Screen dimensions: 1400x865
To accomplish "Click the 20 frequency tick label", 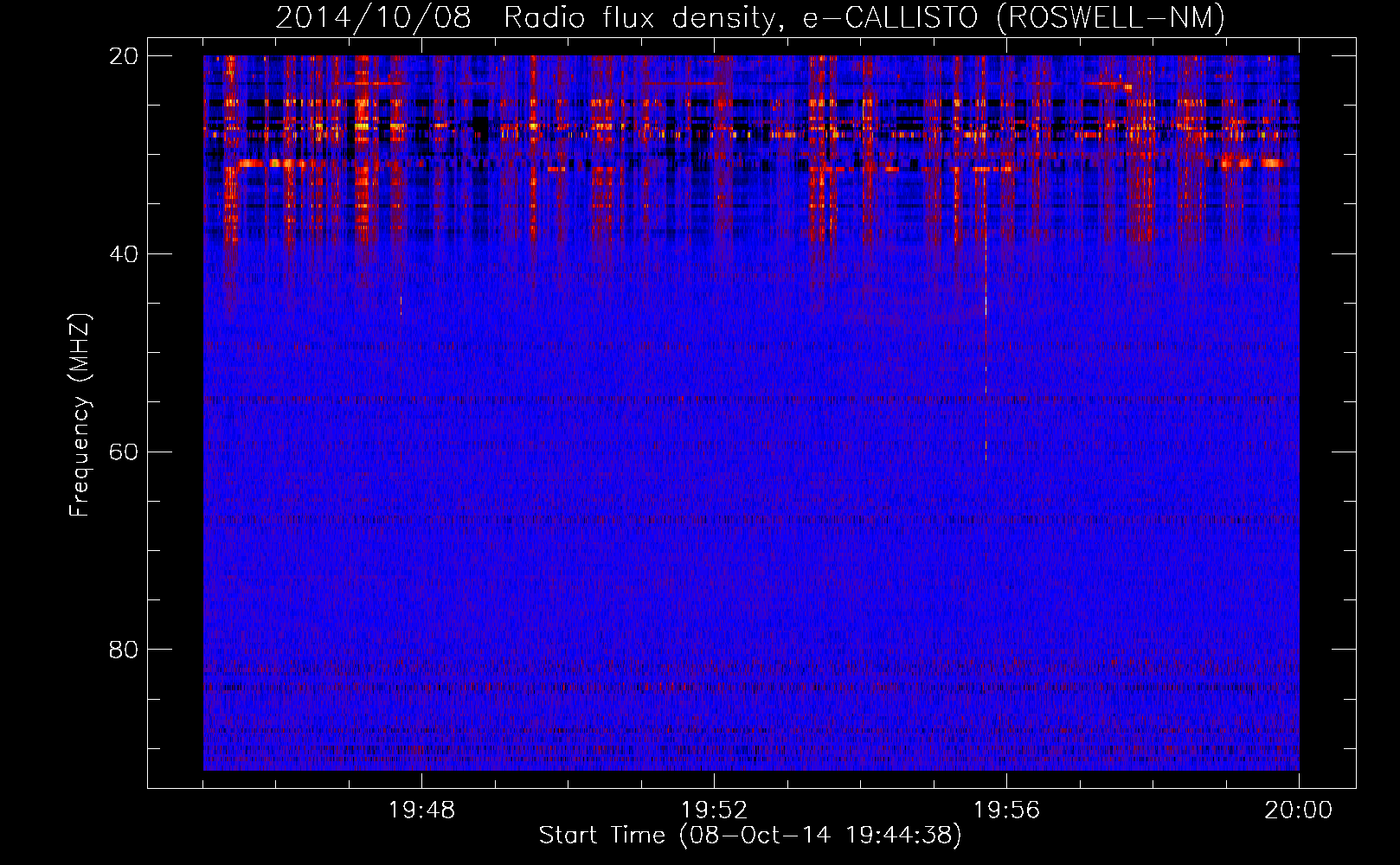I will pyautogui.click(x=124, y=56).
